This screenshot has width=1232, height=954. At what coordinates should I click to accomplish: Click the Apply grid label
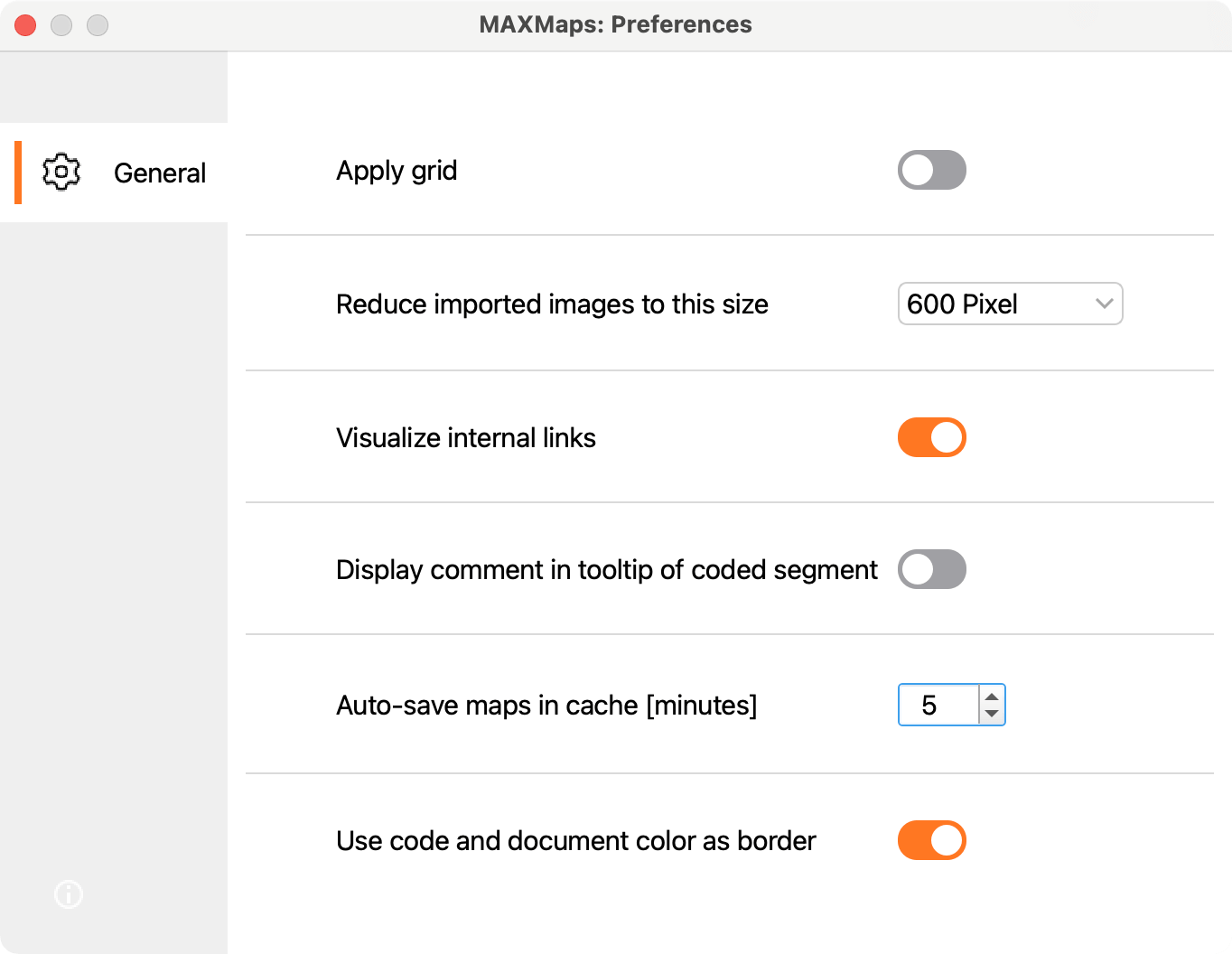coord(397,170)
